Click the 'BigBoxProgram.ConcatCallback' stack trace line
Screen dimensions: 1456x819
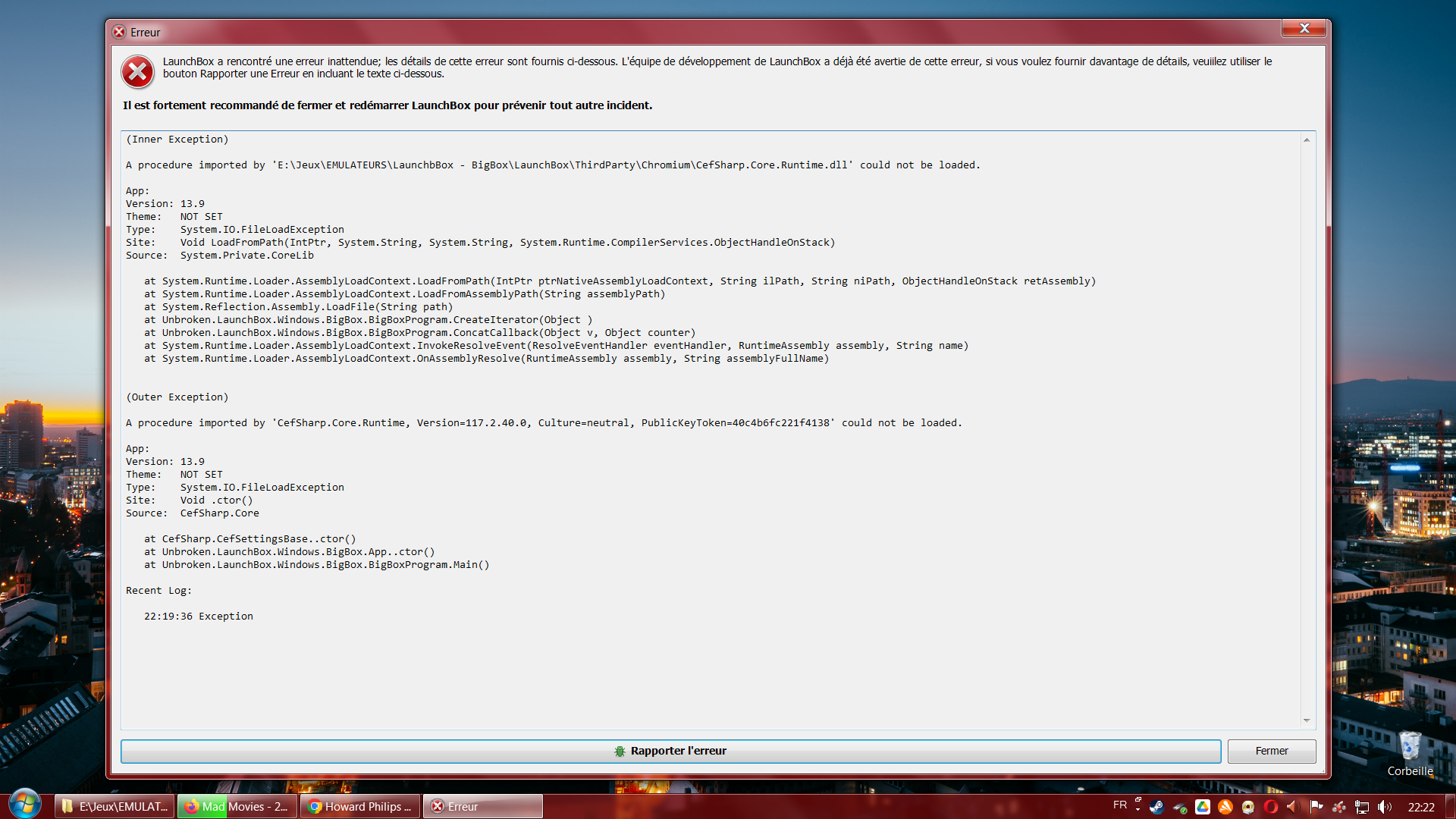click(420, 333)
